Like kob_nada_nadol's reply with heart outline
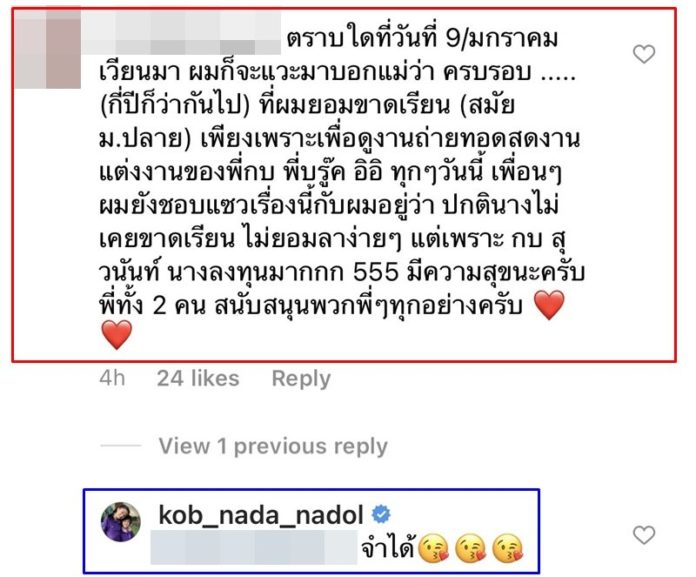 644,535
